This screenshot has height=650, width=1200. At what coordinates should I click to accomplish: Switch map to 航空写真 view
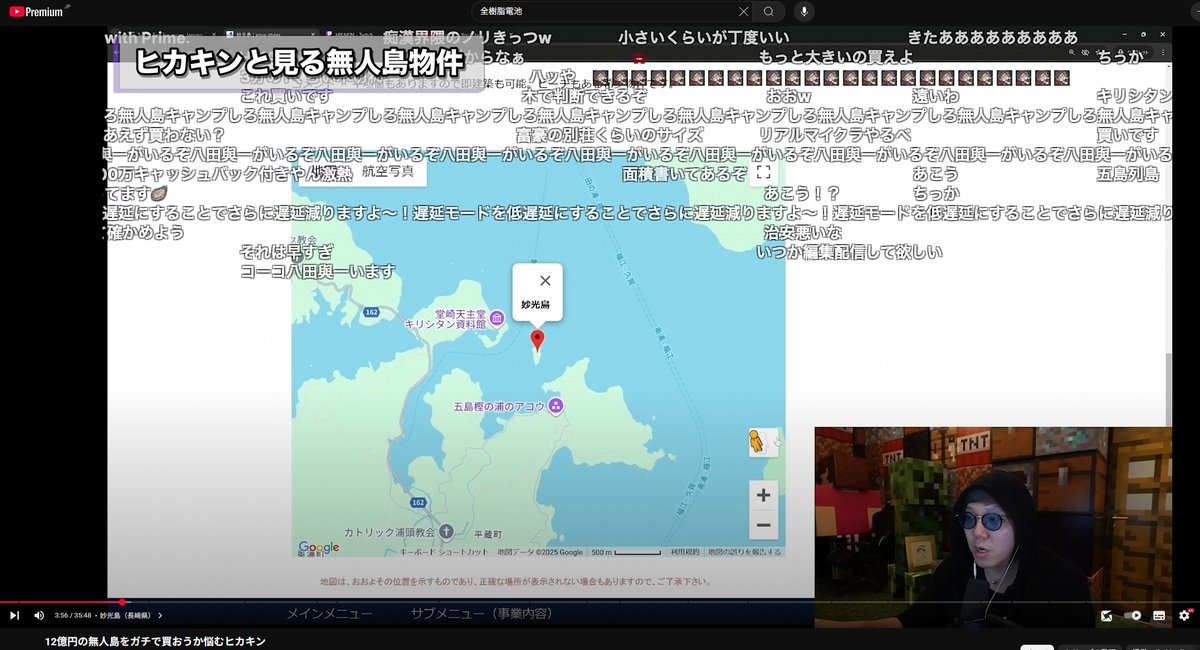click(388, 171)
